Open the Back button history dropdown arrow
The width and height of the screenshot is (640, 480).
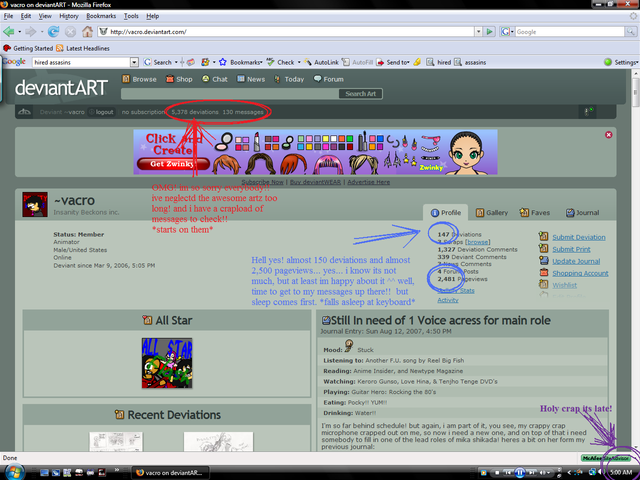tap(19, 32)
